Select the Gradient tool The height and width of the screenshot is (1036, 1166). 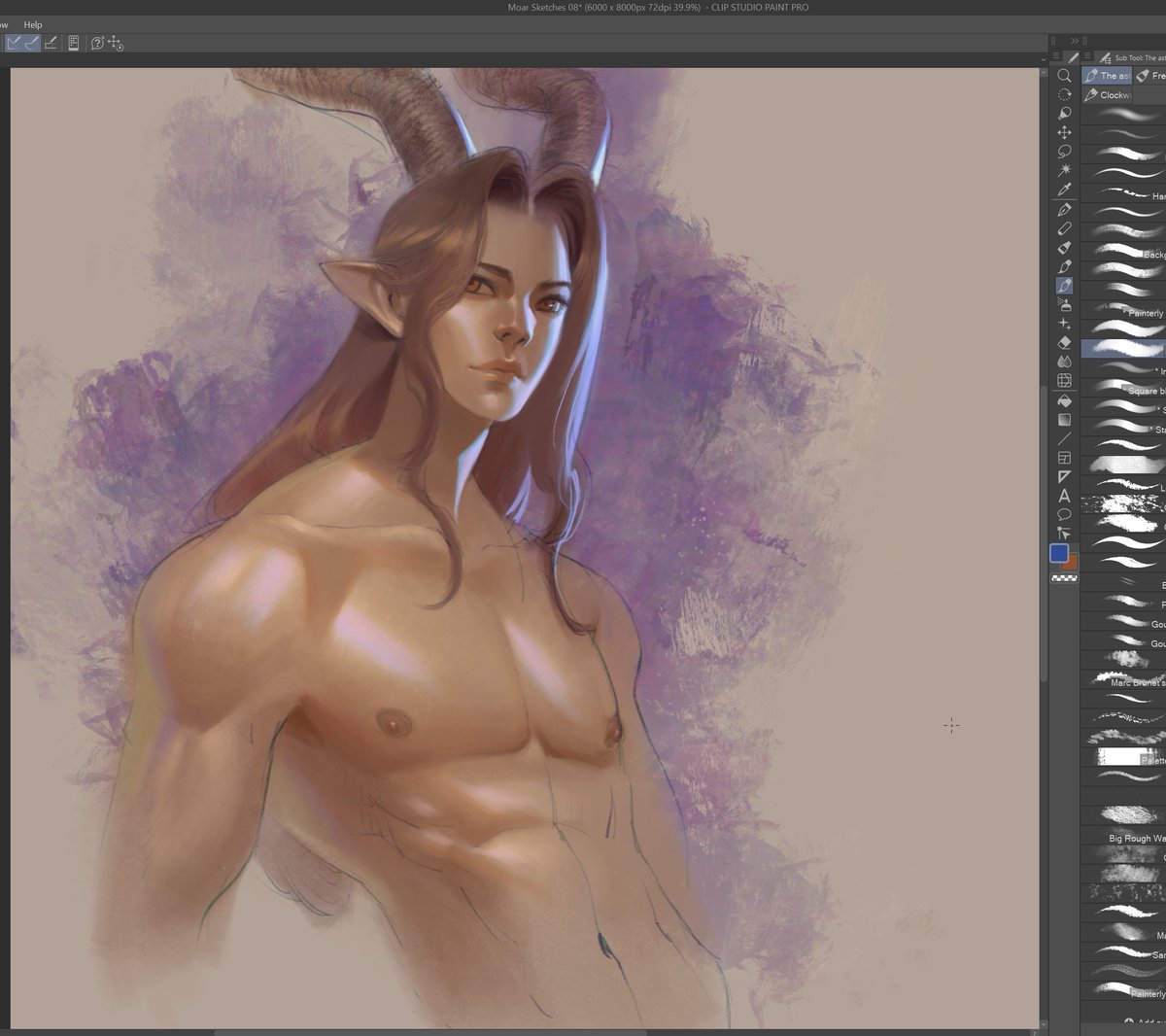1064,420
